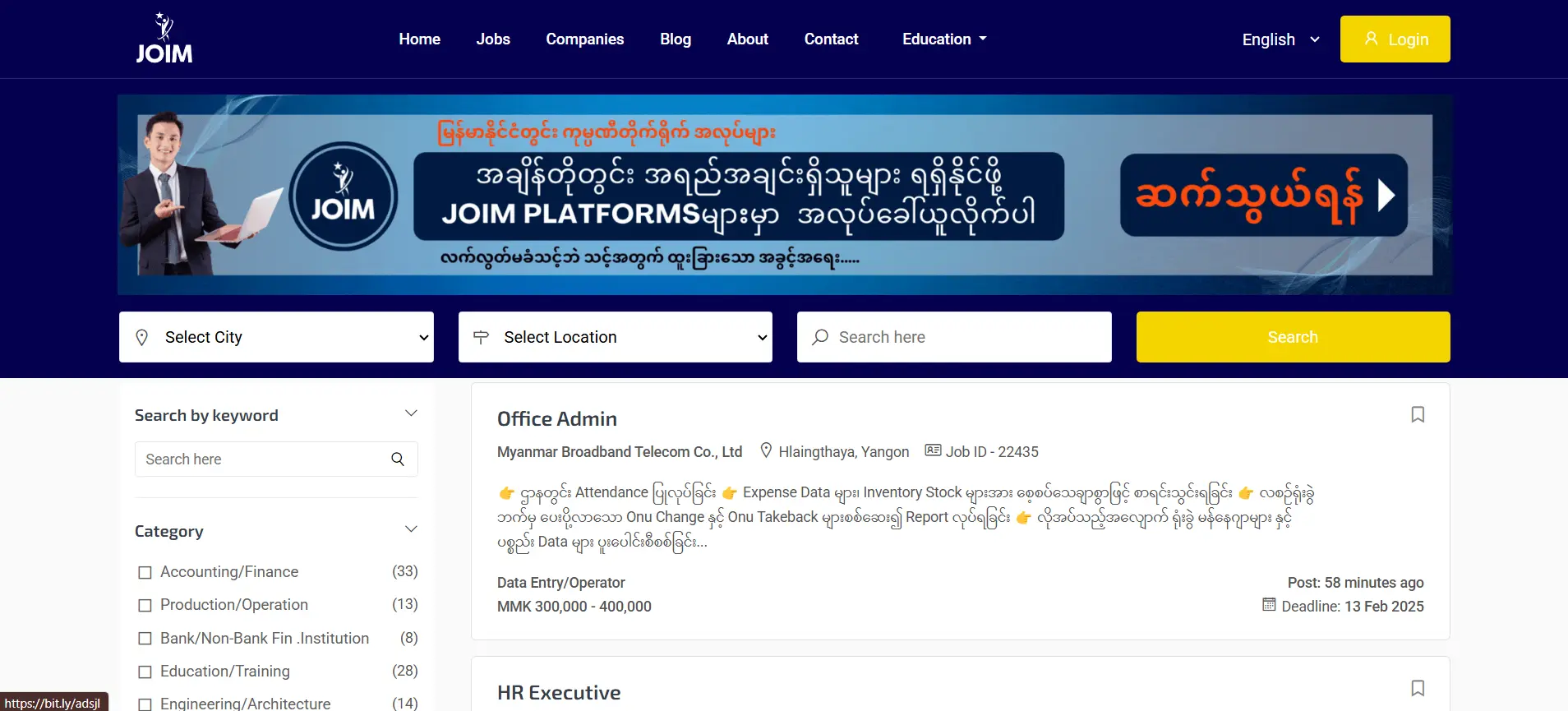Click the JOIM Platforms banner image
Image resolution: width=1568 pixels, height=711 pixels.
click(785, 195)
